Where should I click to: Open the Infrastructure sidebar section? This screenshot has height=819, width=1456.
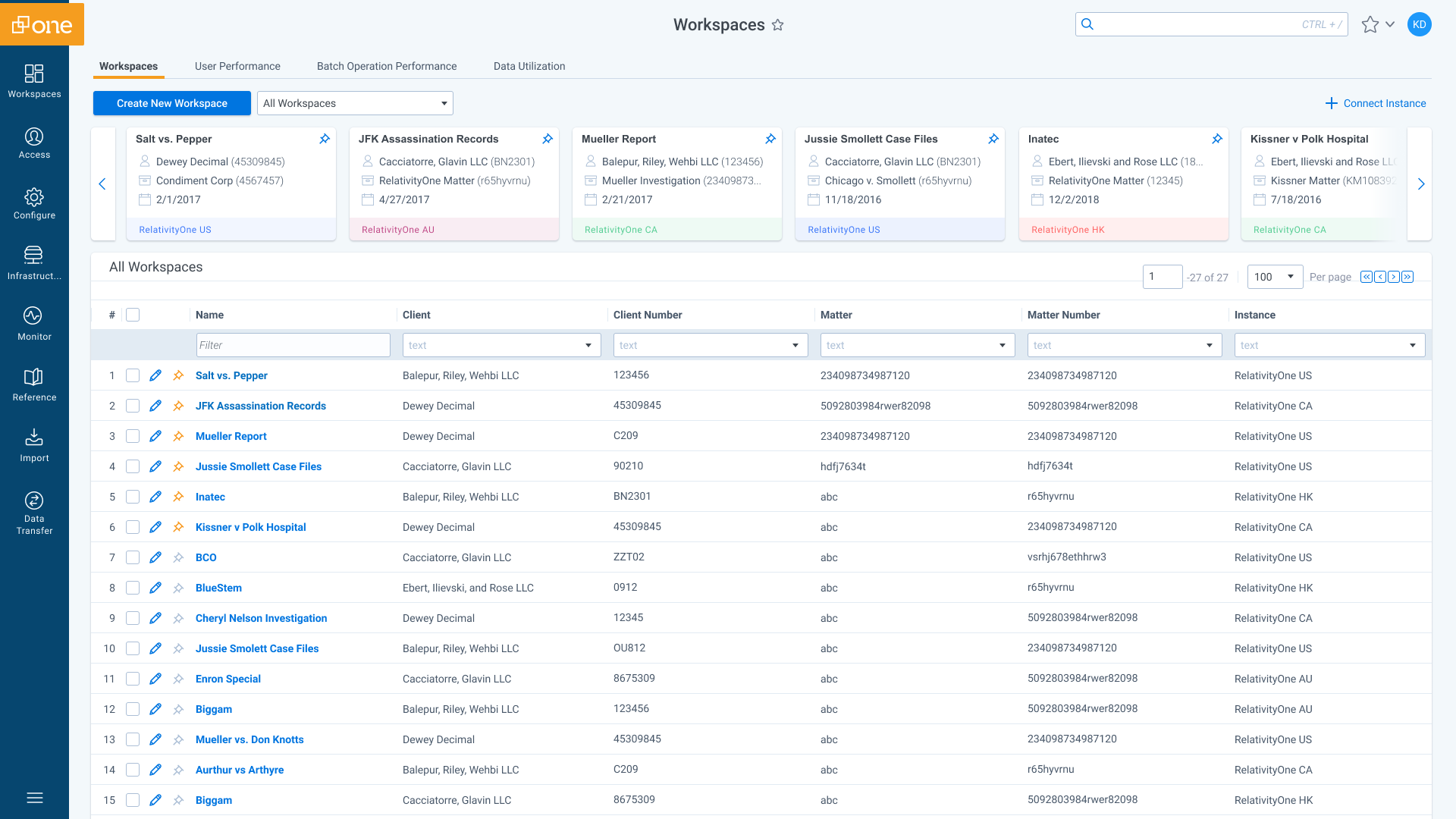tap(34, 263)
